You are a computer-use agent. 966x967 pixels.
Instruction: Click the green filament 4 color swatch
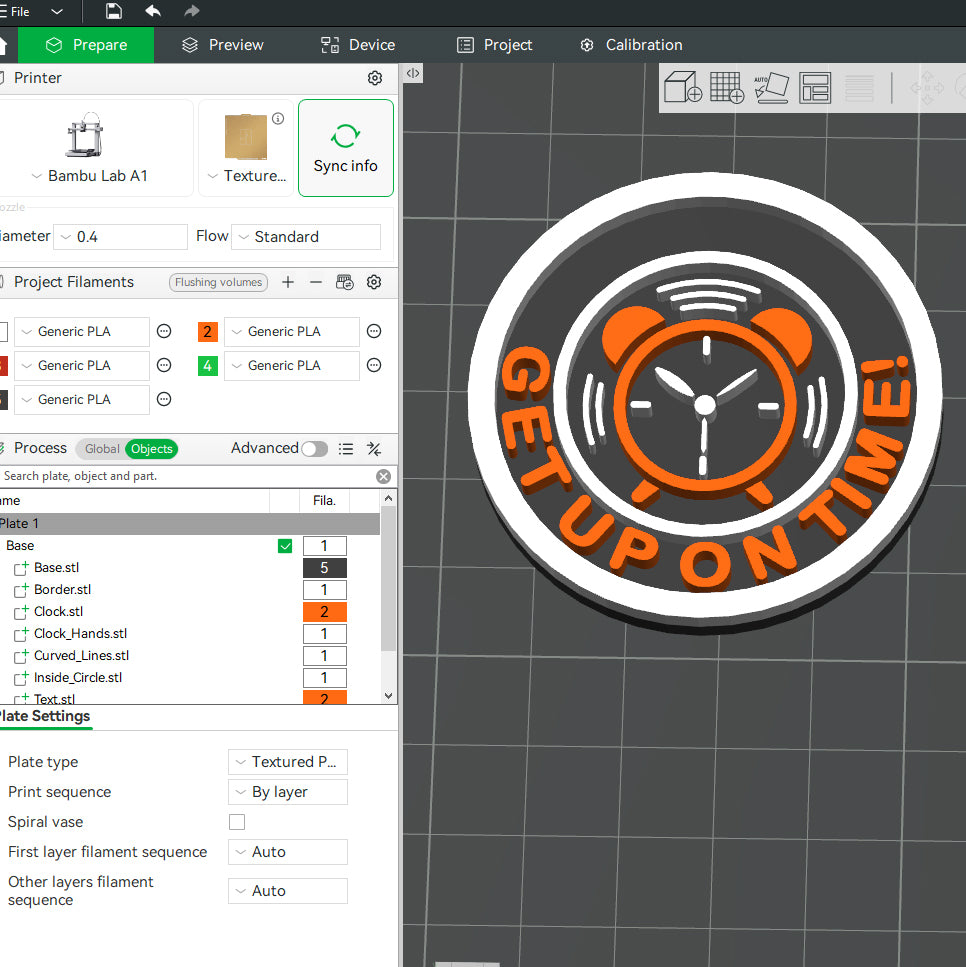[208, 366]
